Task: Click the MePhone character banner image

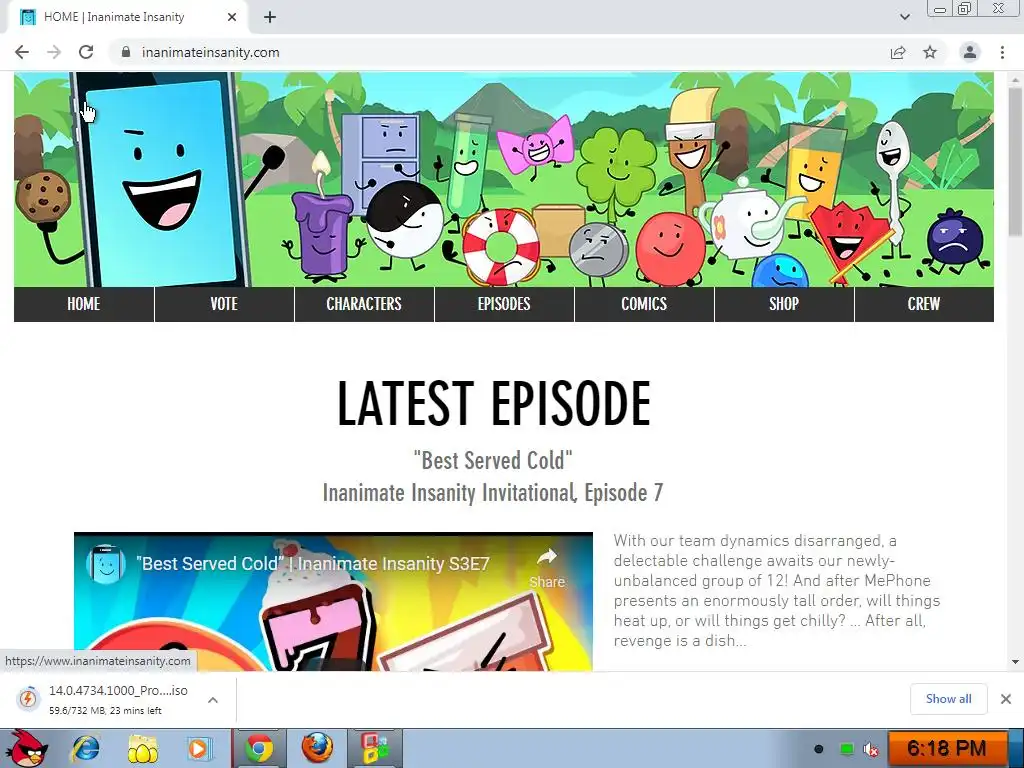Action: 160,180
